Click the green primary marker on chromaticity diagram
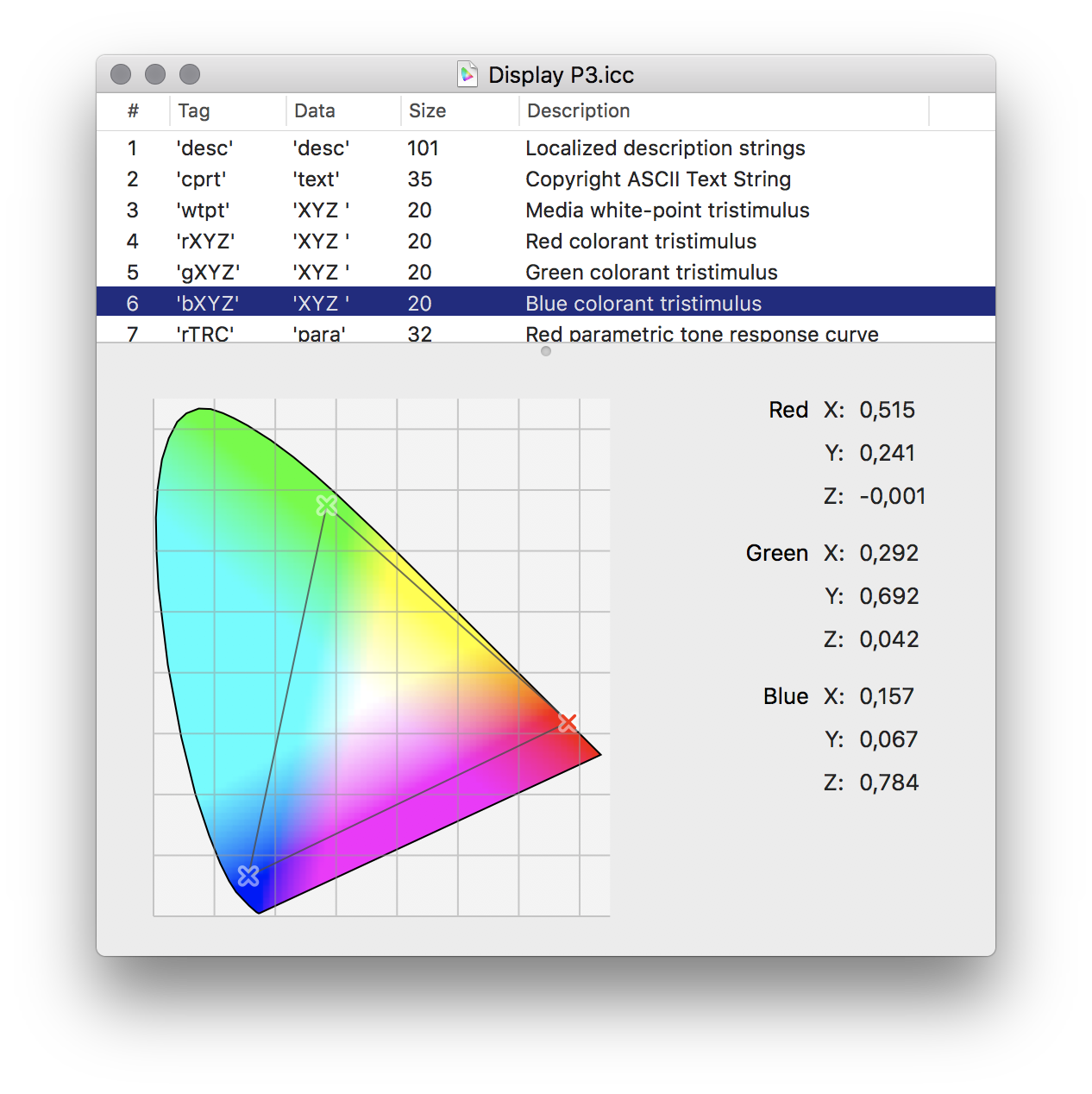The height and width of the screenshot is (1094, 1092). point(327,506)
